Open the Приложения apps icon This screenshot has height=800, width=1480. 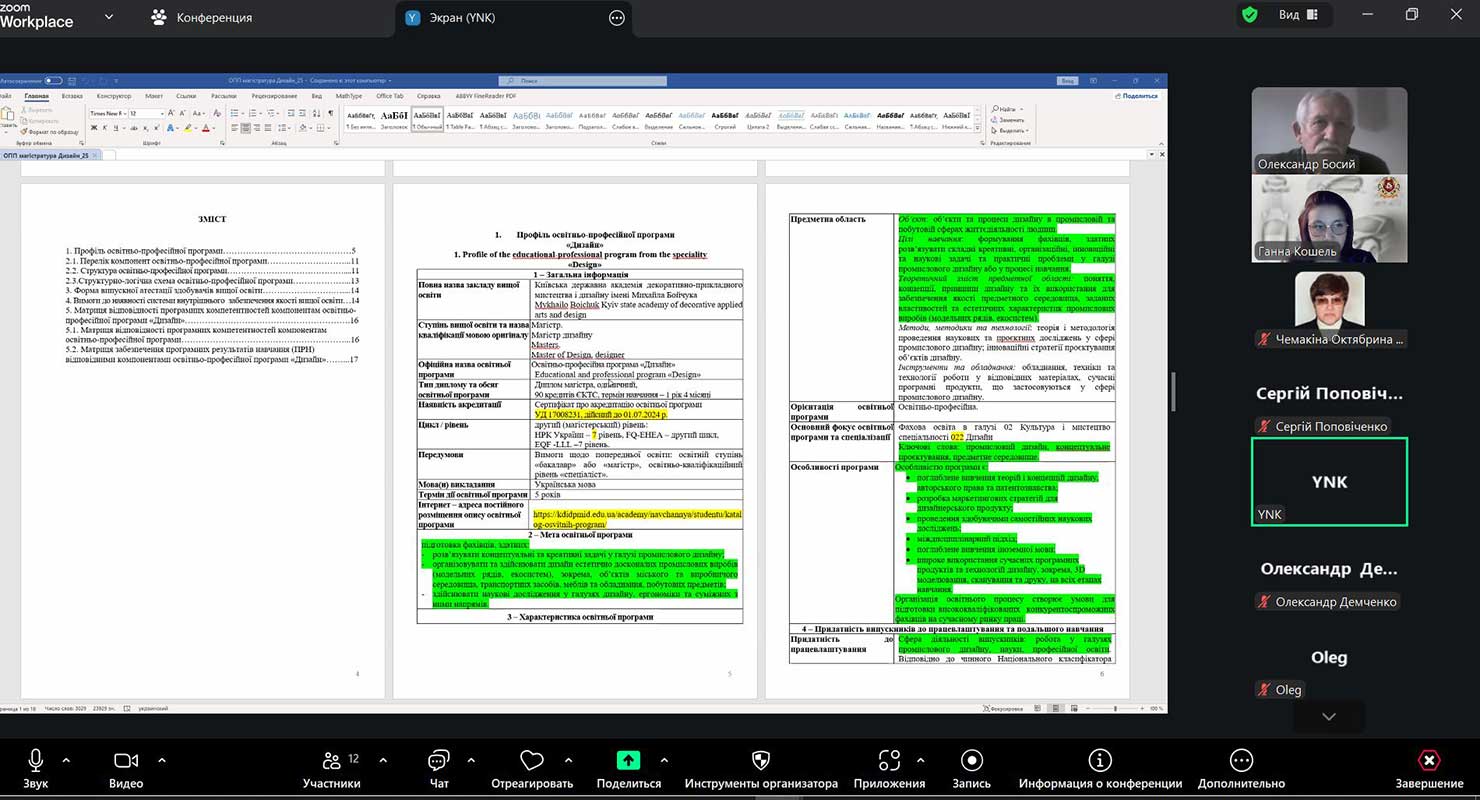coord(889,761)
